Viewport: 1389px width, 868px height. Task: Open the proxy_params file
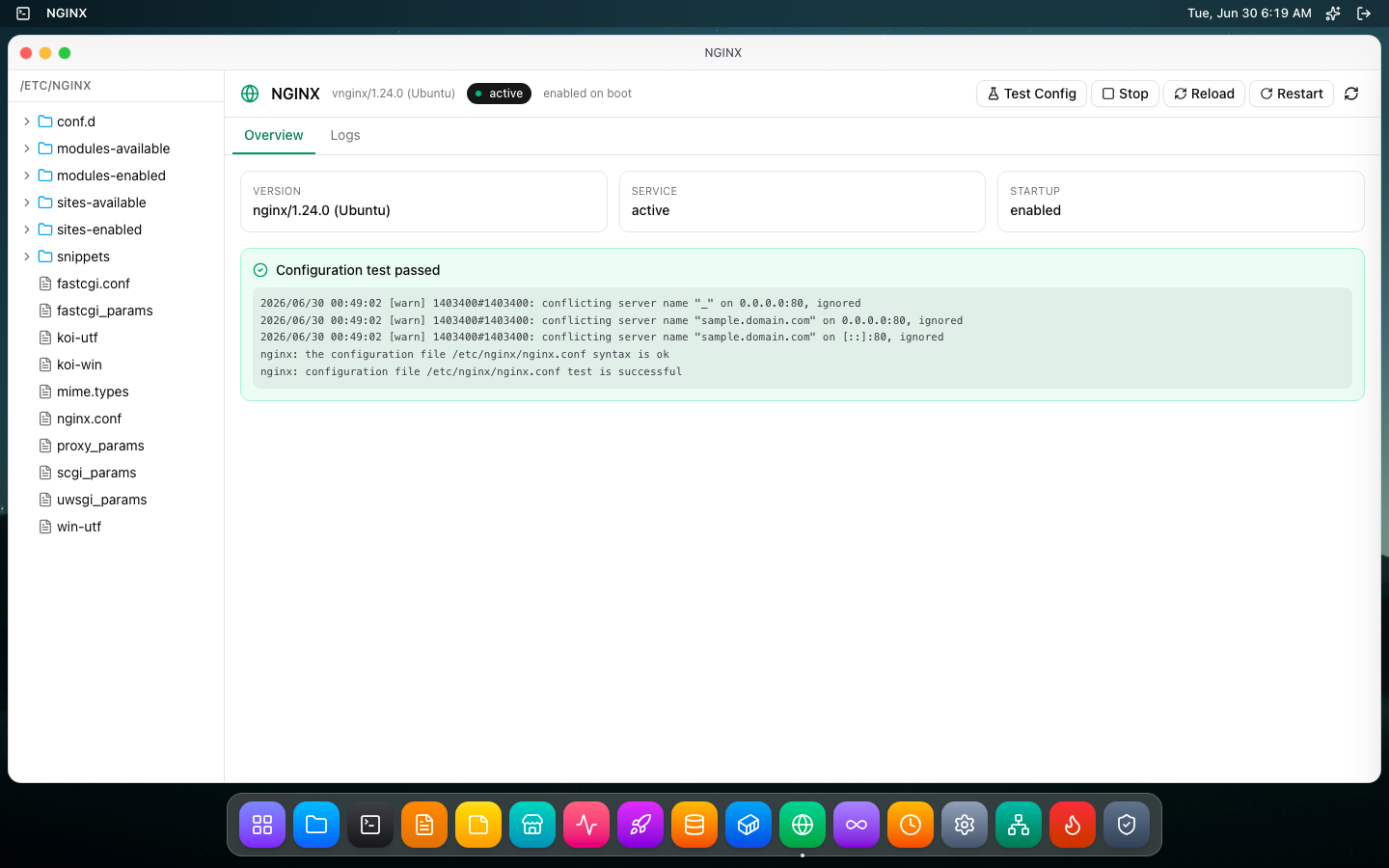click(x=116, y=446)
